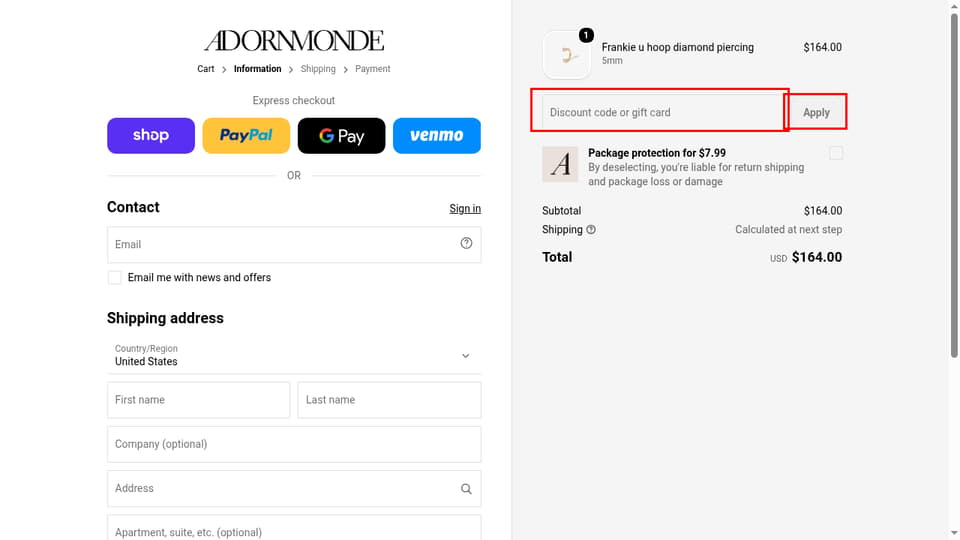Screen dimensions: 960x540
Task: Check out with Google Pay
Action: [342, 135]
